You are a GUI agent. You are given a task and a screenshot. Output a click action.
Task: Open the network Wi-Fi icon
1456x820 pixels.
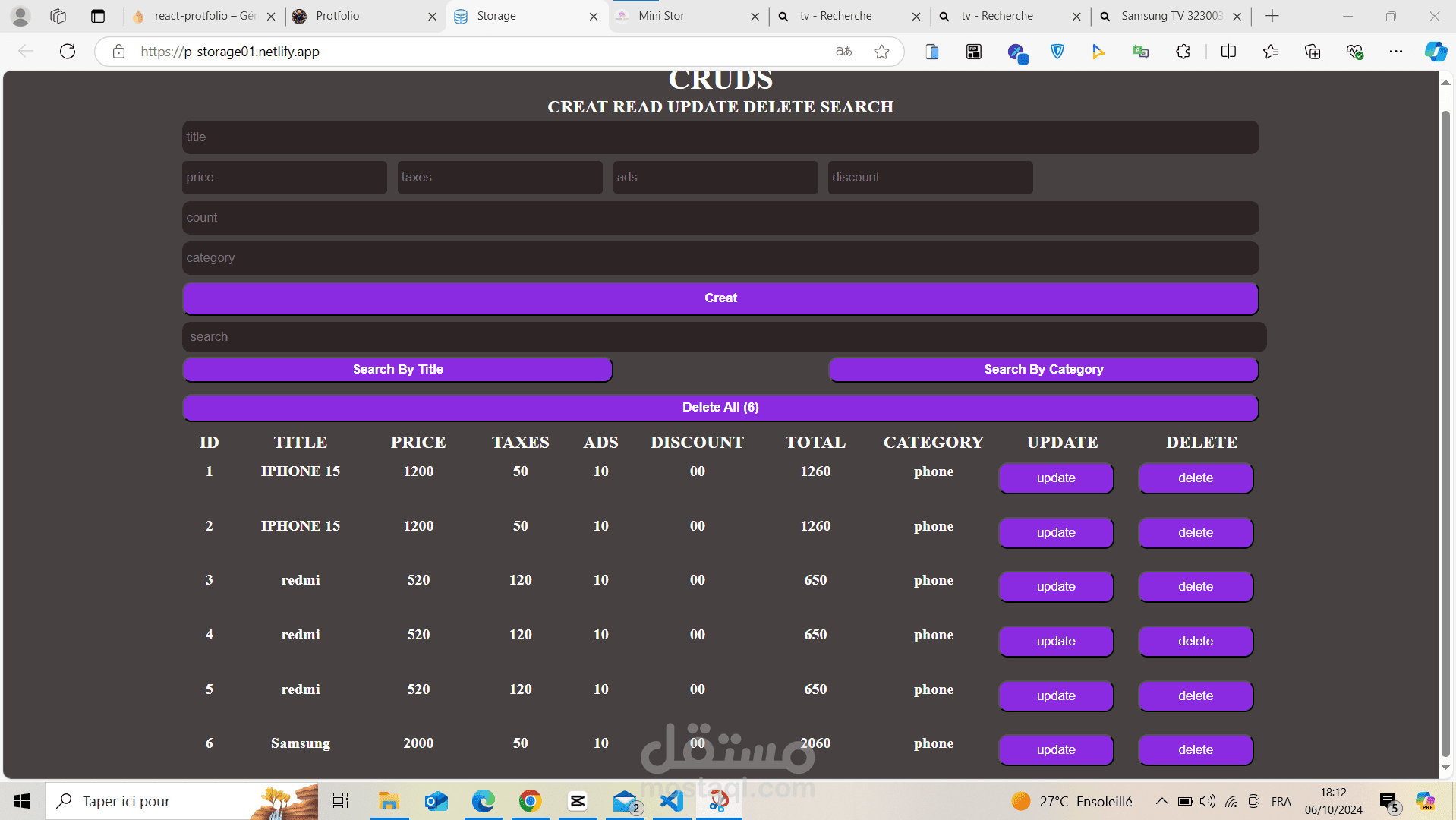(1231, 801)
